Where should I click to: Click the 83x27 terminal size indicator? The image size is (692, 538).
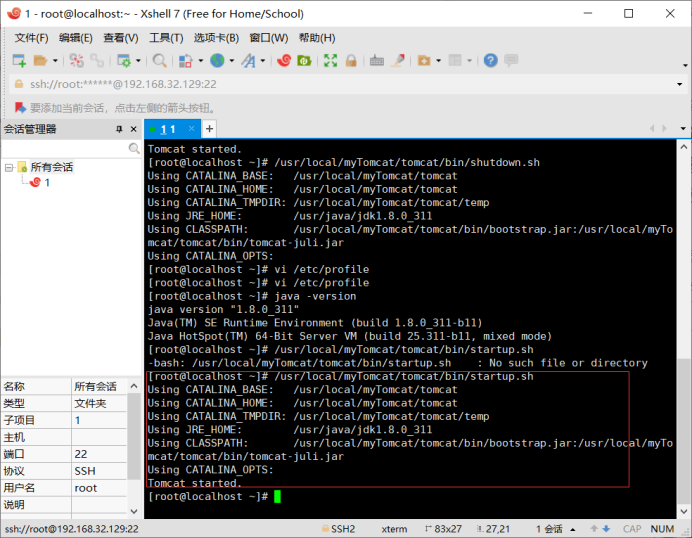coord(444,529)
